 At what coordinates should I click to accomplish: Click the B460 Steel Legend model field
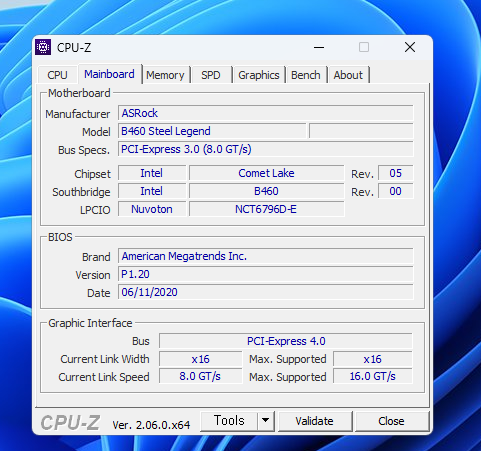coord(212,131)
